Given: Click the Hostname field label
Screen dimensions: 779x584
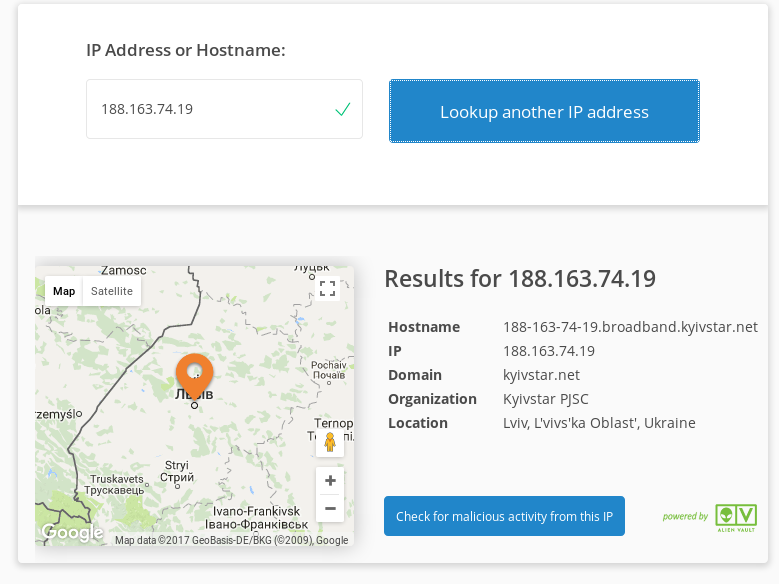Looking at the screenshot, I should [x=424, y=327].
